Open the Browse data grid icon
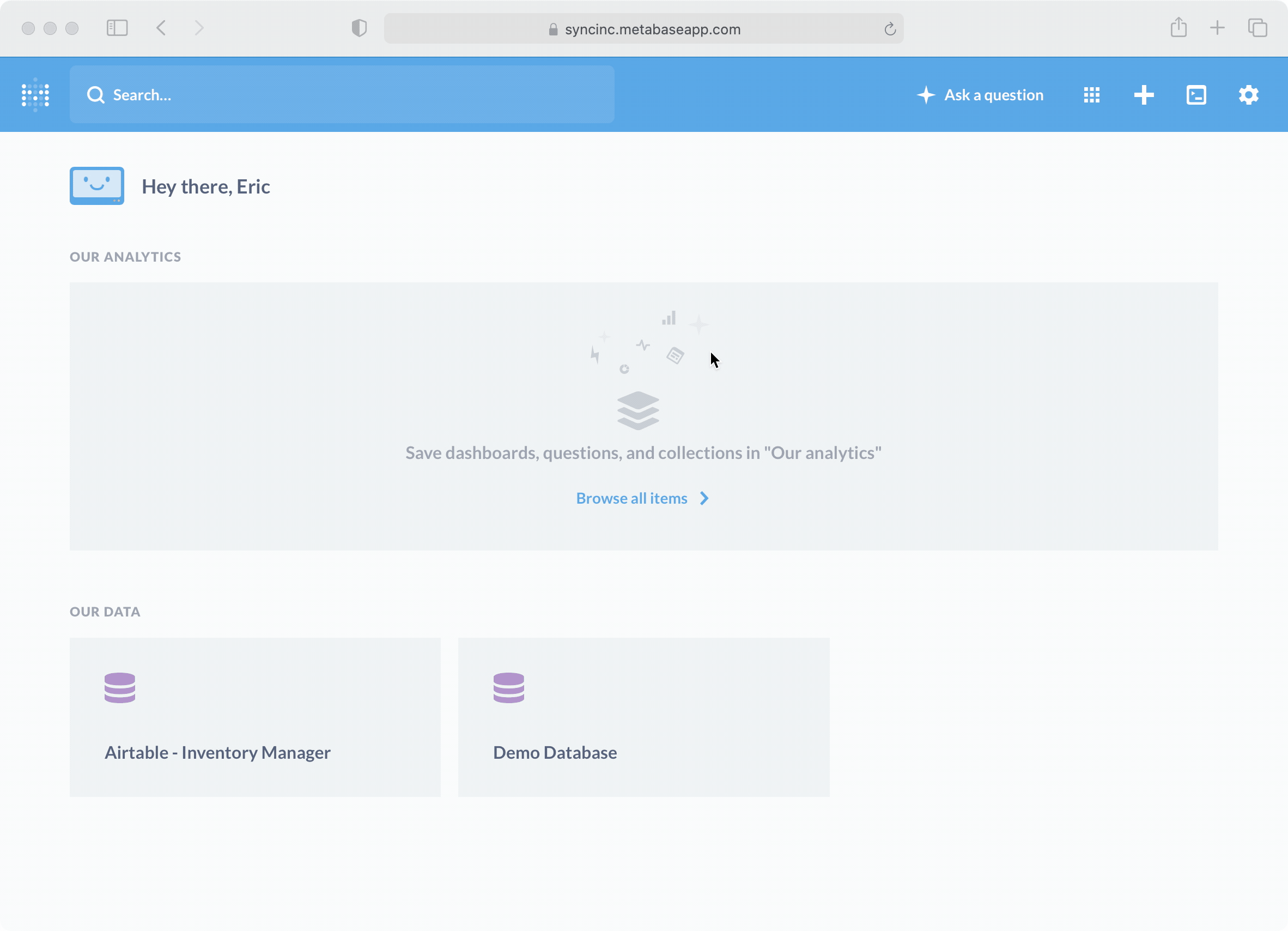1288x931 pixels. [1091, 95]
